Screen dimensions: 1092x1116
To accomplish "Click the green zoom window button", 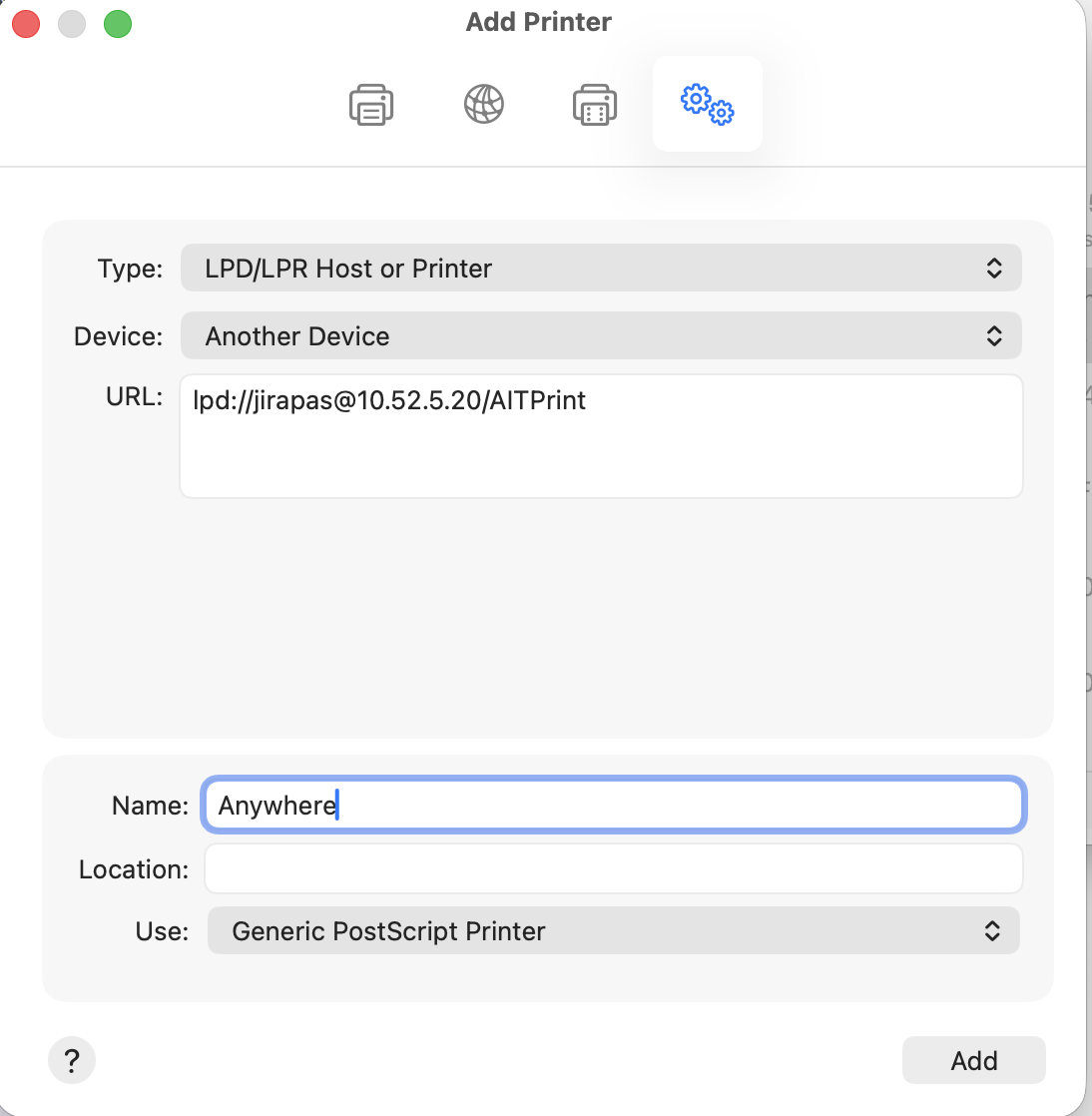I will [118, 23].
